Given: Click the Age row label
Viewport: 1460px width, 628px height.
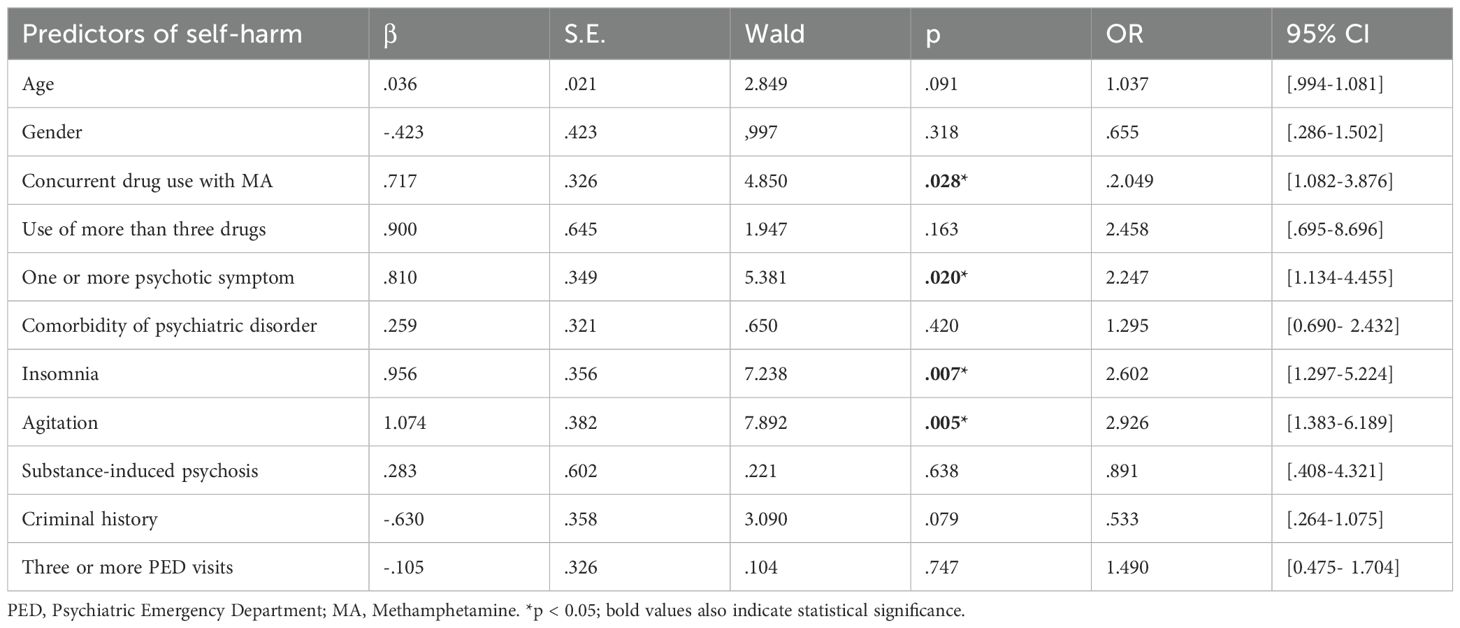Looking at the screenshot, I should point(38,84).
